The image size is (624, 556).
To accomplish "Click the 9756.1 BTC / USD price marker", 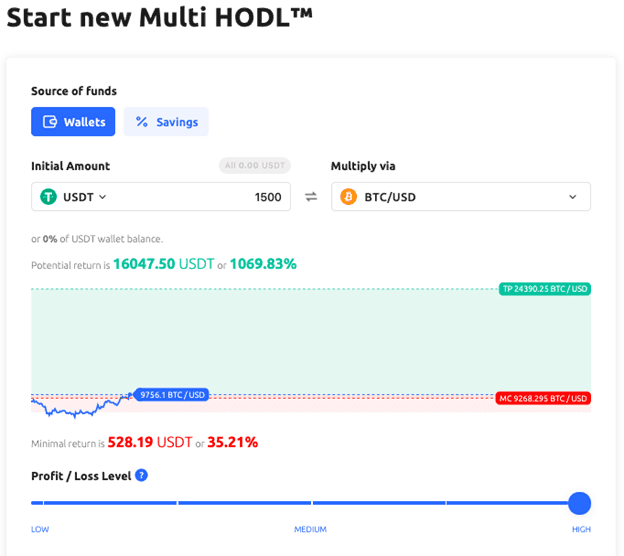I will [171, 395].
